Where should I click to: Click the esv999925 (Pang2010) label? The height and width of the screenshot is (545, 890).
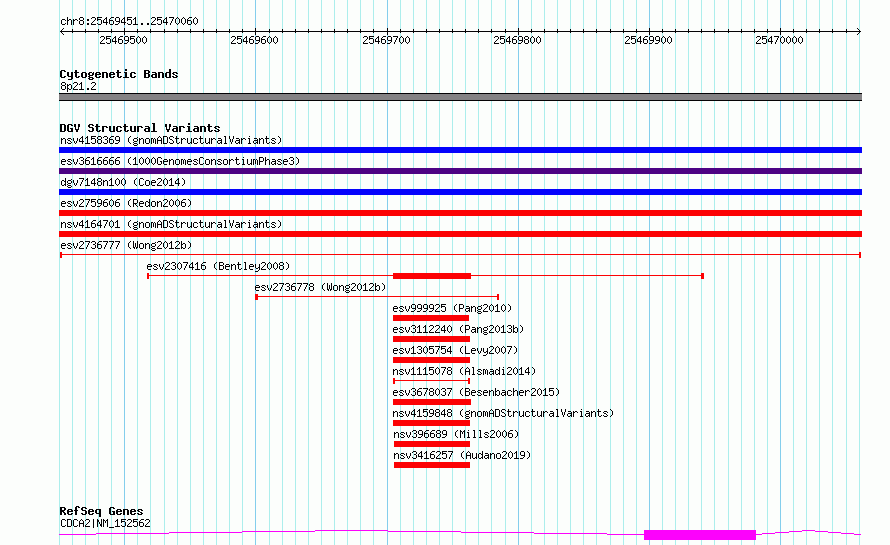[x=452, y=308]
